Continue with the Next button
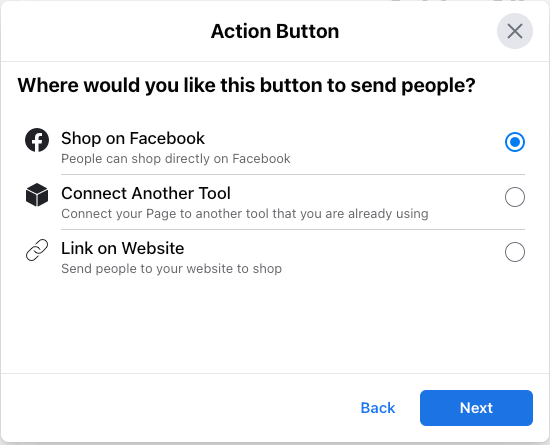The width and height of the screenshot is (550, 445). coord(476,408)
